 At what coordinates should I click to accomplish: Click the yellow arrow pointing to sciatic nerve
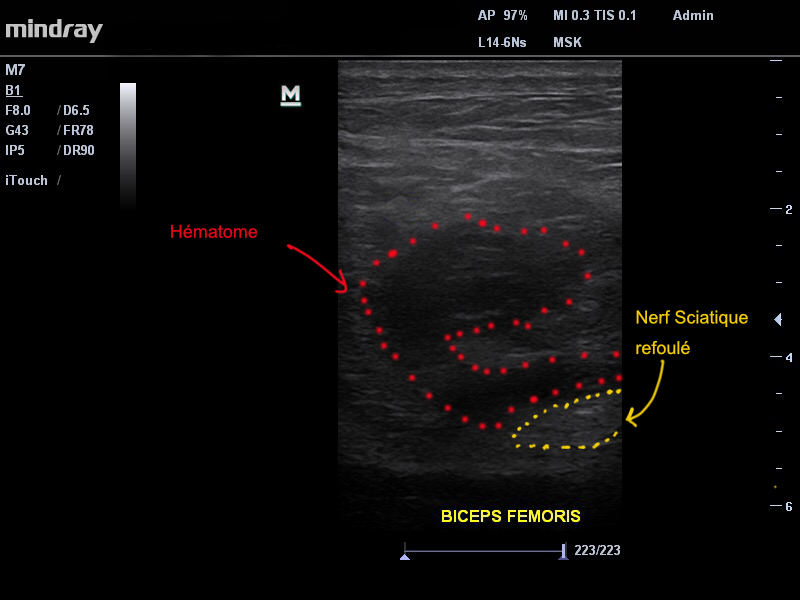[x=647, y=393]
